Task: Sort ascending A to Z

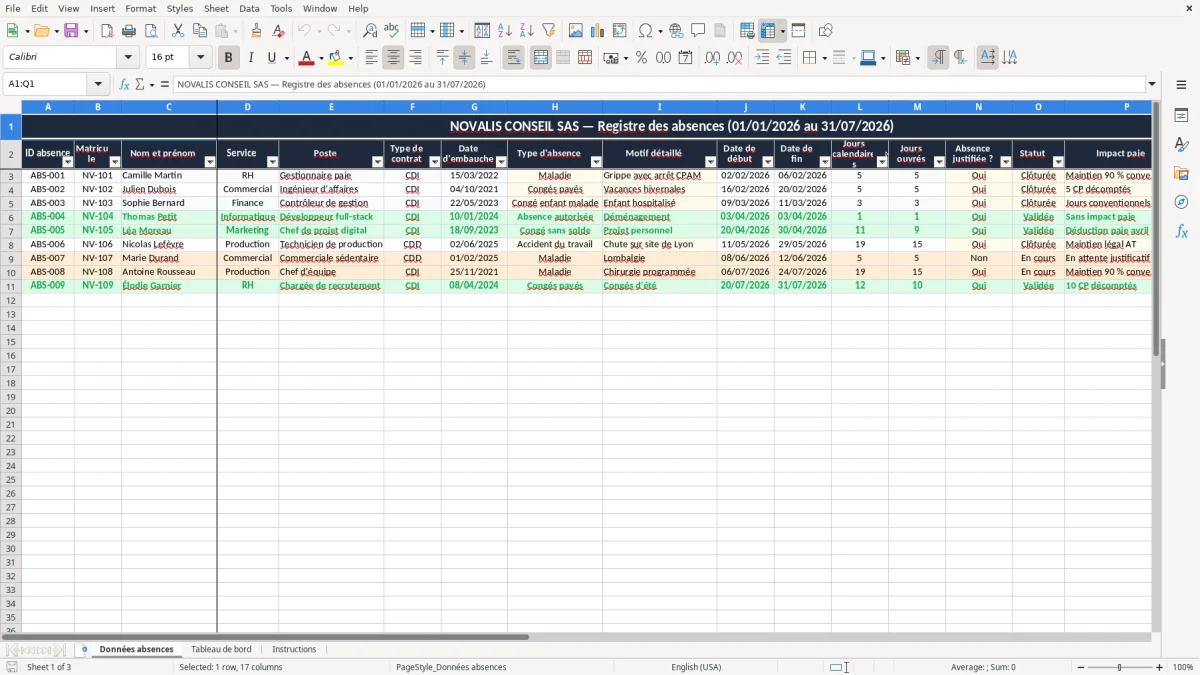Action: tap(504, 31)
